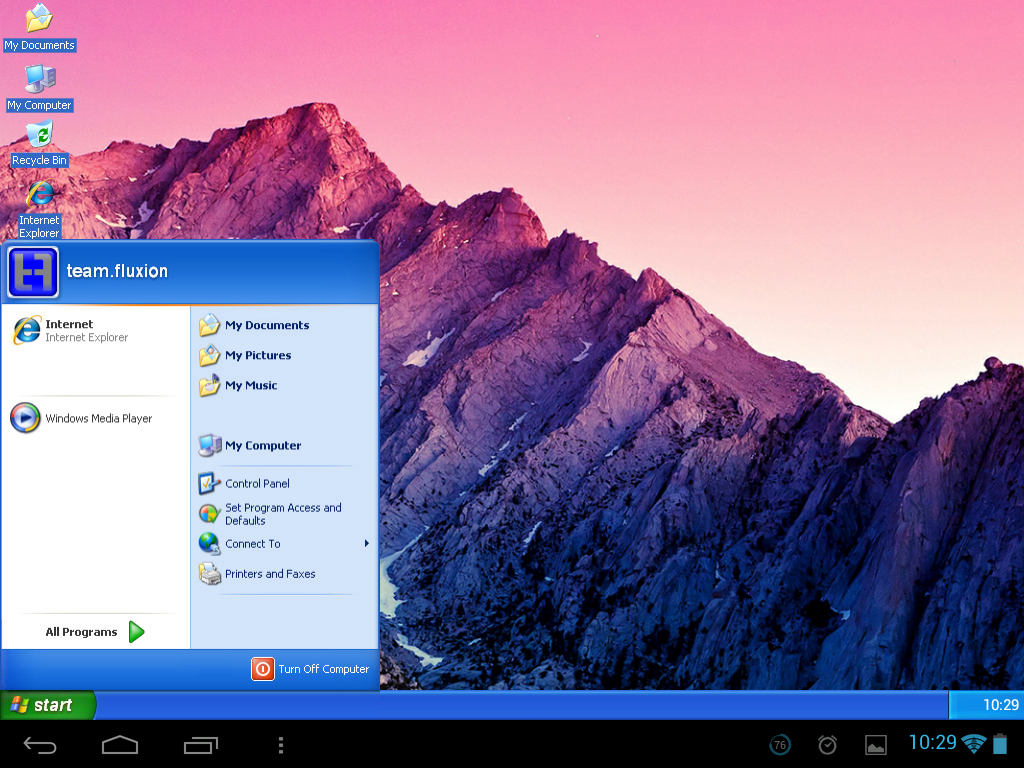1024x768 pixels.
Task: Choose Set Program Access and Defaults
Action: [x=270, y=514]
